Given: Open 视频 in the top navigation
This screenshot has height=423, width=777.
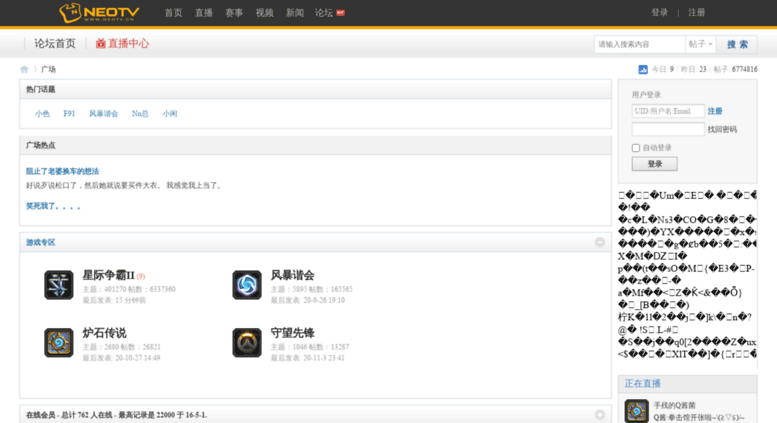Looking at the screenshot, I should pos(264,13).
